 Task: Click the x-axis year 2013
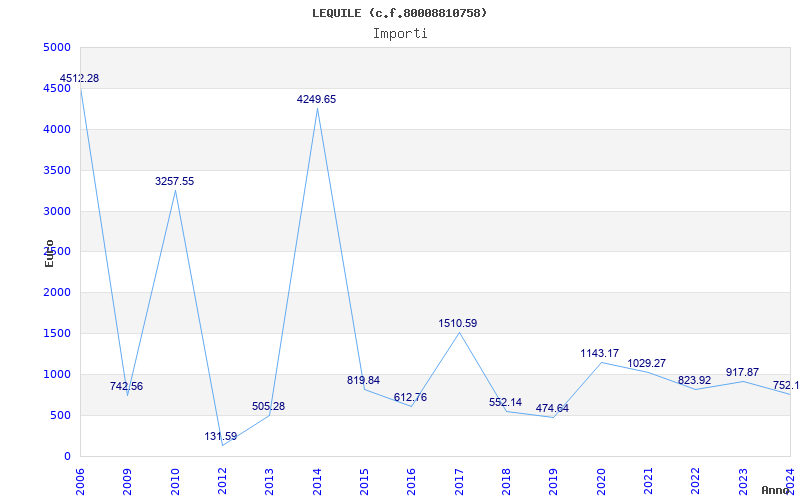(269, 482)
